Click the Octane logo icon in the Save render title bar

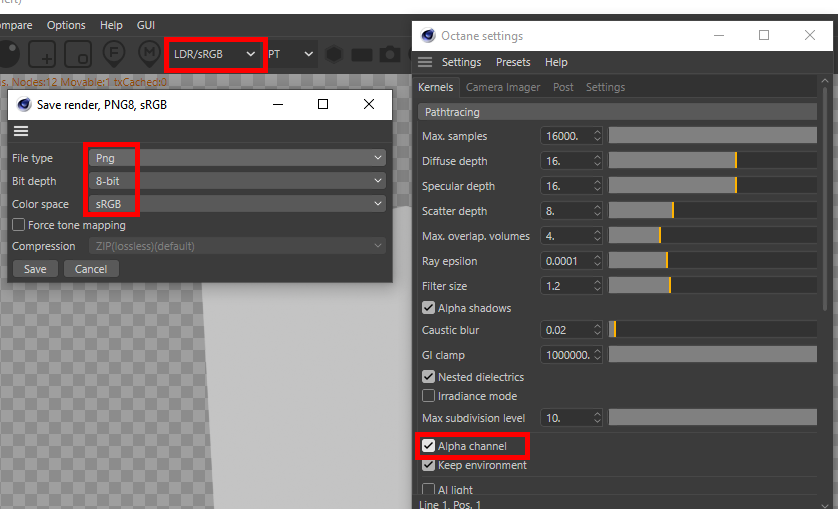(x=24, y=104)
